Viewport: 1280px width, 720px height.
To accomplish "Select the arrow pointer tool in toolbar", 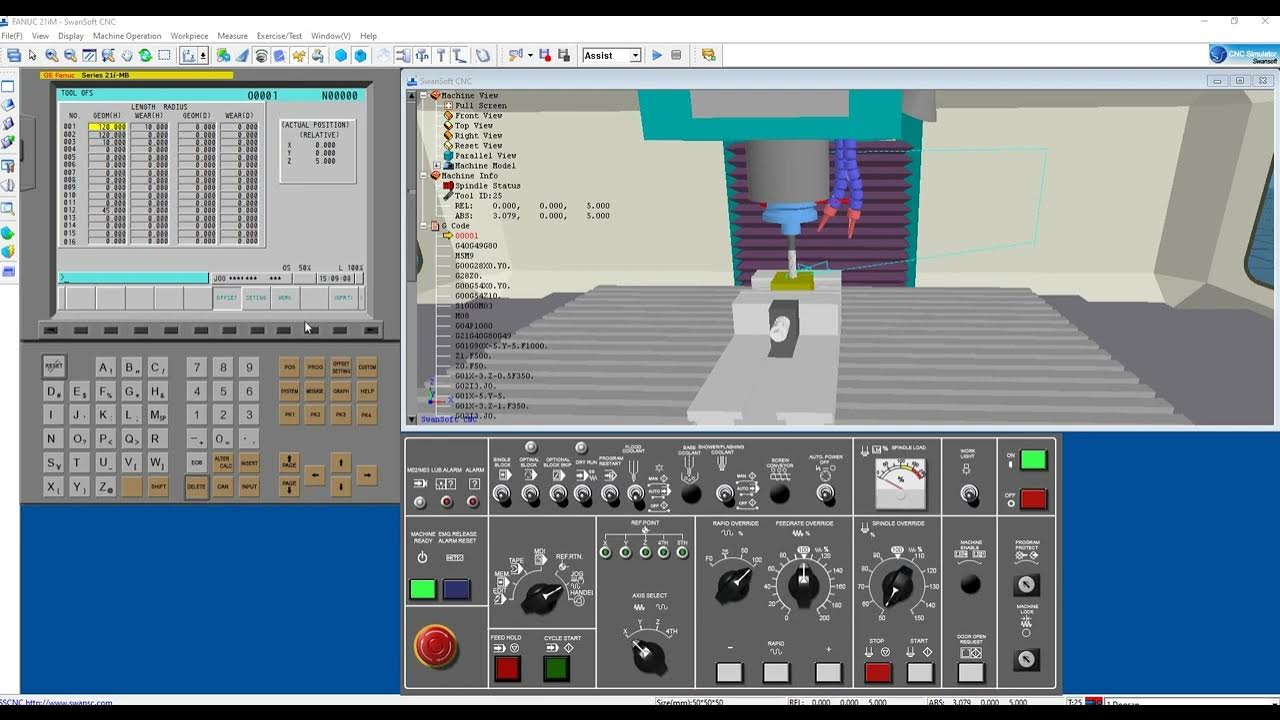I will coord(33,56).
